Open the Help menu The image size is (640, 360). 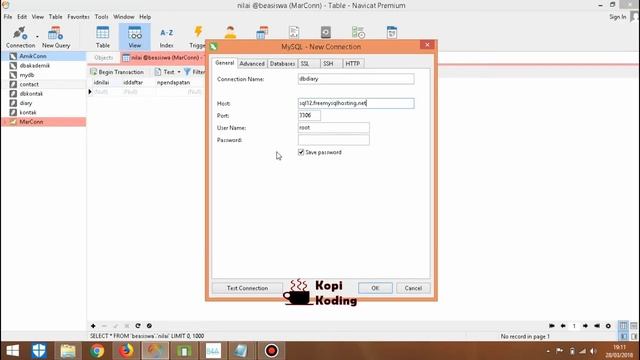tap(145, 17)
